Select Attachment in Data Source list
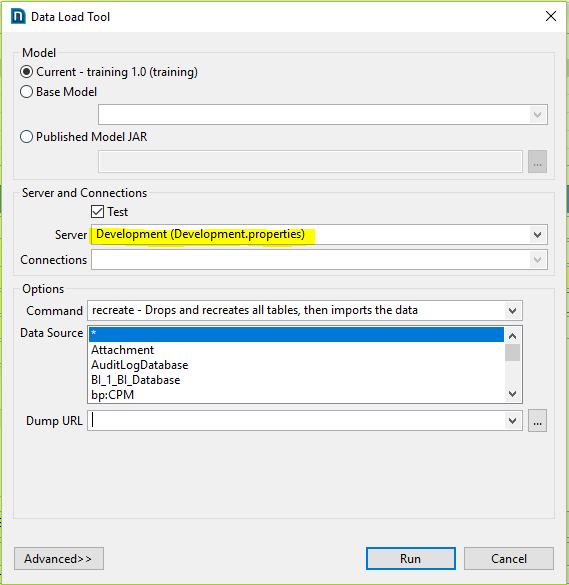The height and width of the screenshot is (585, 569). [296, 350]
